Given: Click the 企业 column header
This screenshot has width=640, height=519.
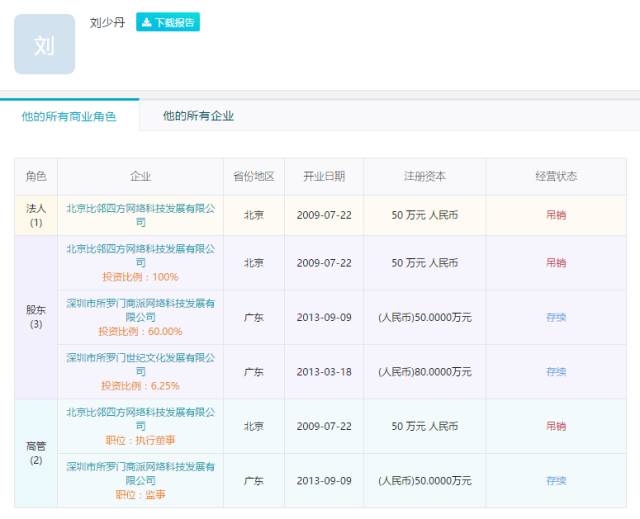Looking at the screenshot, I should click(x=140, y=176).
